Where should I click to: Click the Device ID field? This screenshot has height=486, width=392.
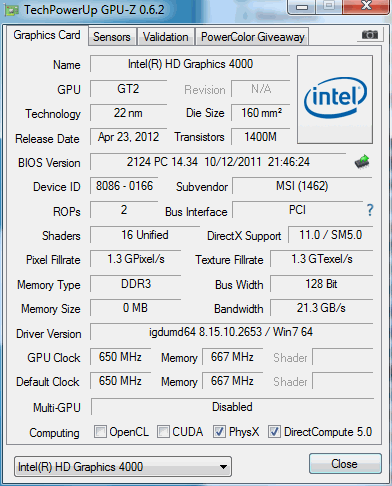(124, 186)
